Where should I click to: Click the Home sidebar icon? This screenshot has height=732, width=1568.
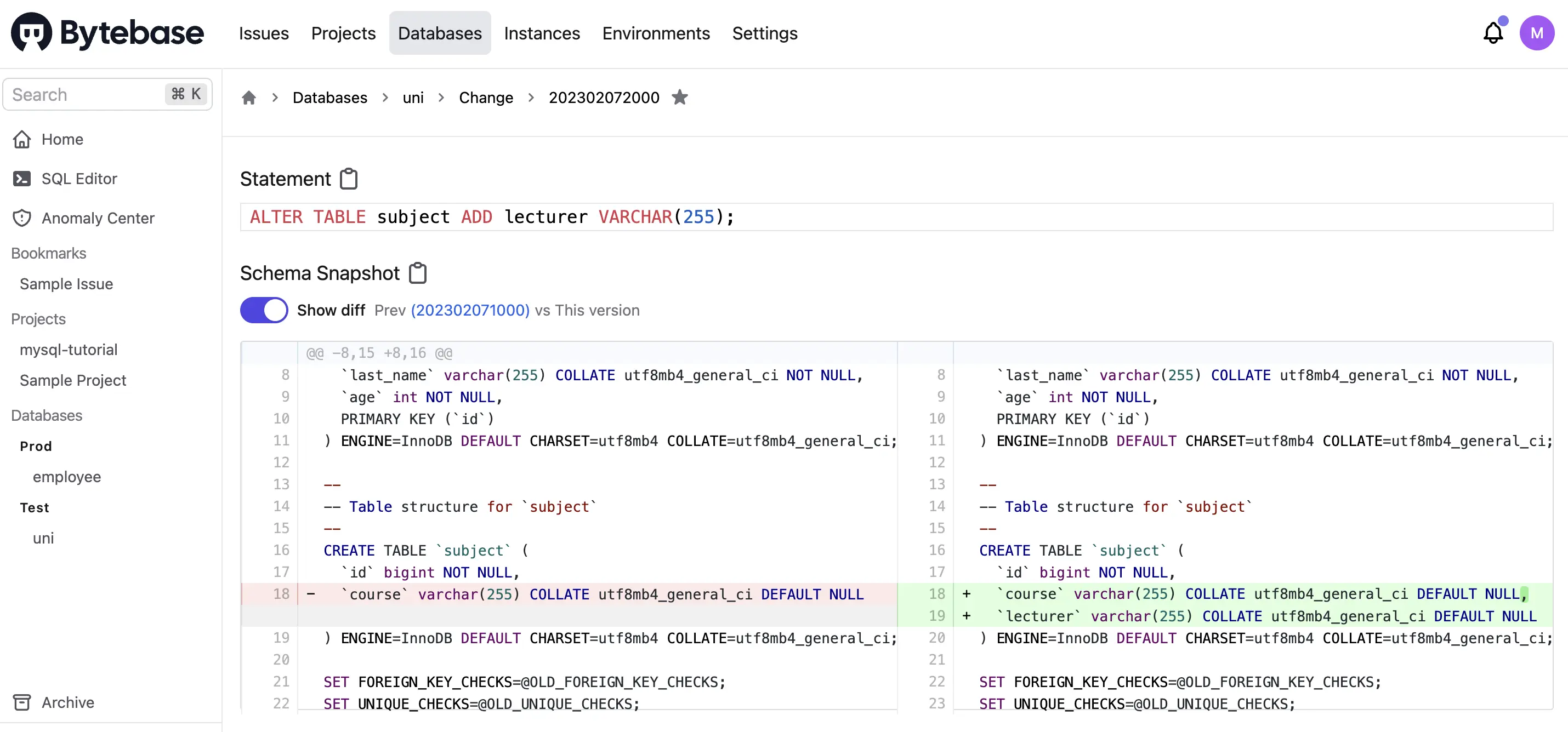22,139
